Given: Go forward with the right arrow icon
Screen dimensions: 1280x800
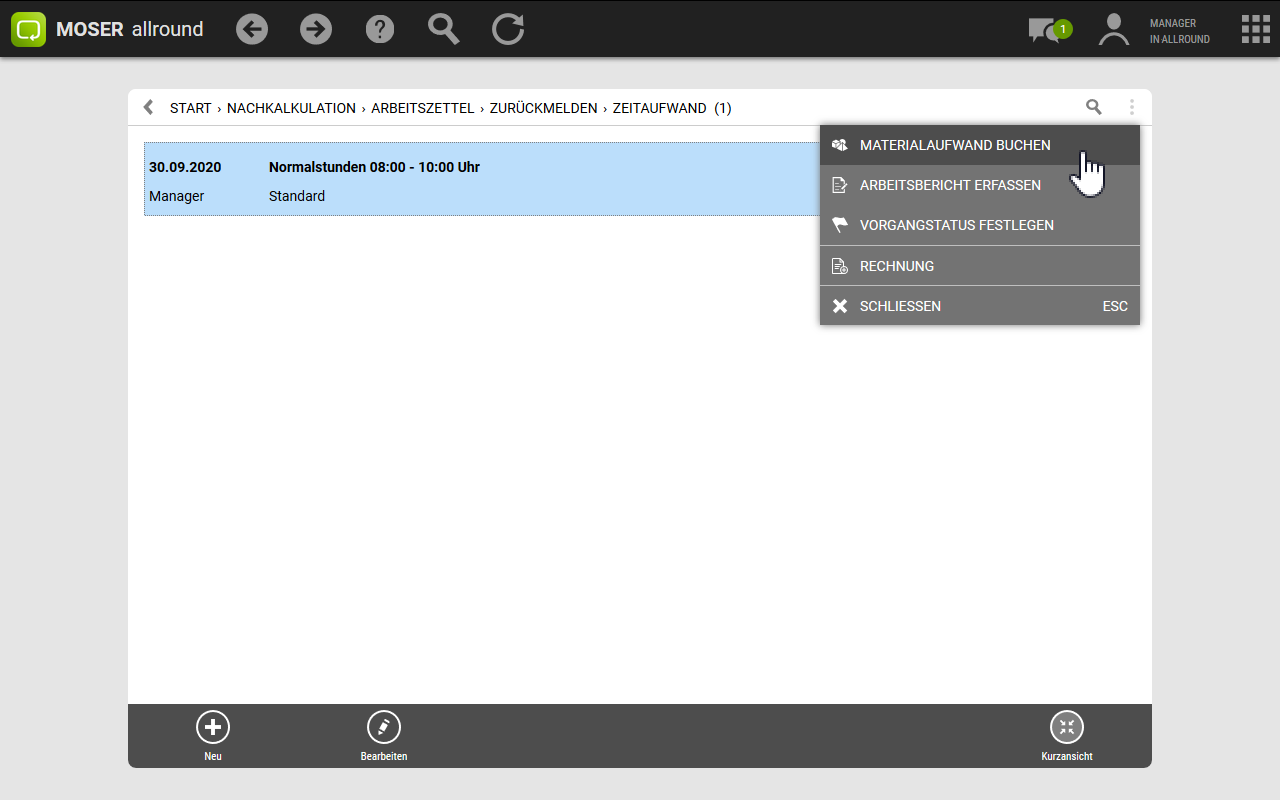Looking at the screenshot, I should (316, 29).
